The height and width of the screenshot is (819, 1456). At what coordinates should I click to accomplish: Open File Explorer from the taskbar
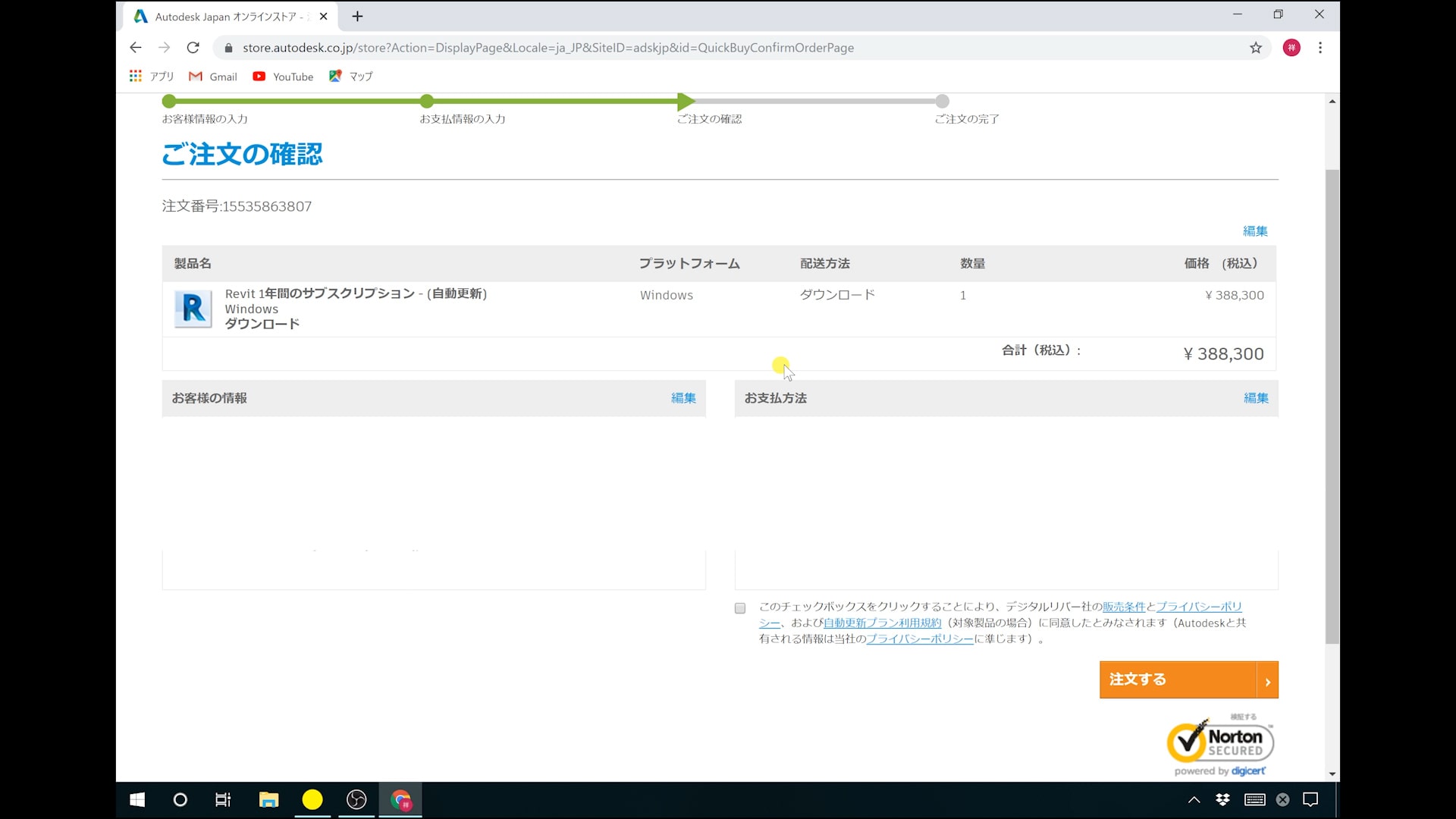268,799
